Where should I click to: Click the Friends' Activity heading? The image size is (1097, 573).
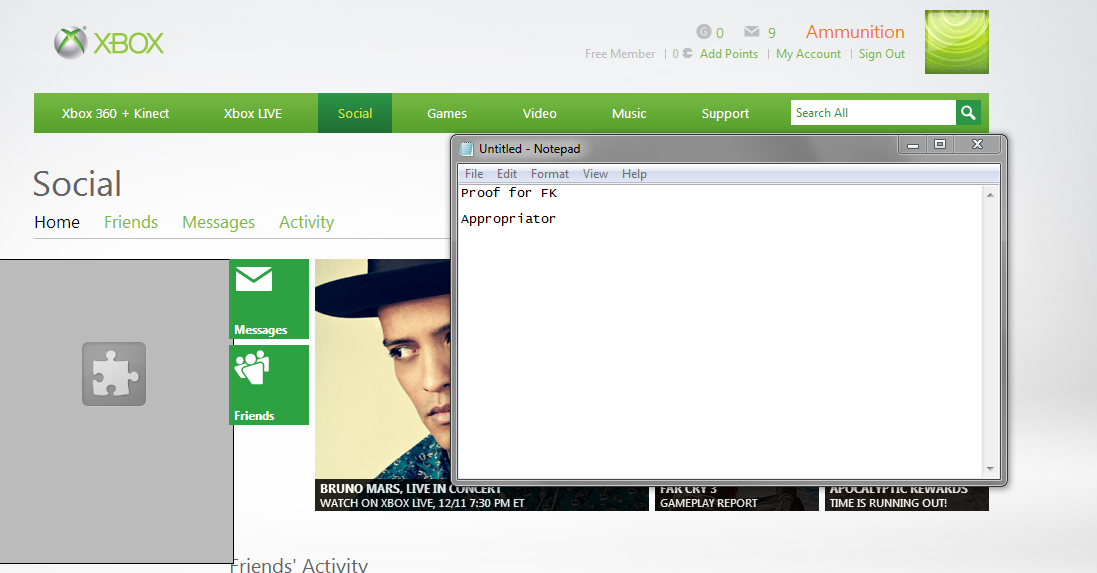tap(299, 565)
